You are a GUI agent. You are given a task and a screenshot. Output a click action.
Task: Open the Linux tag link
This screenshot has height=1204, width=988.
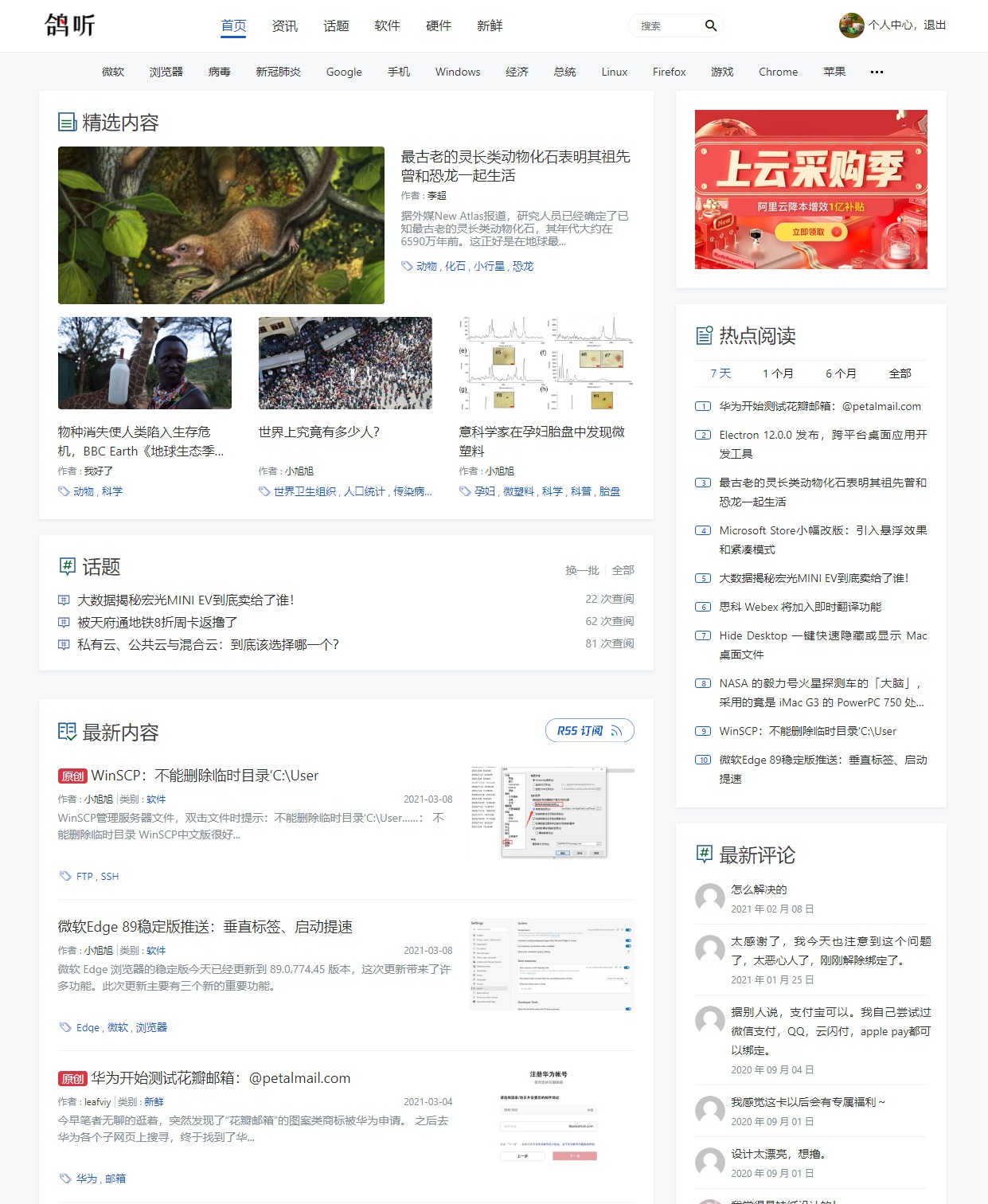tap(615, 72)
